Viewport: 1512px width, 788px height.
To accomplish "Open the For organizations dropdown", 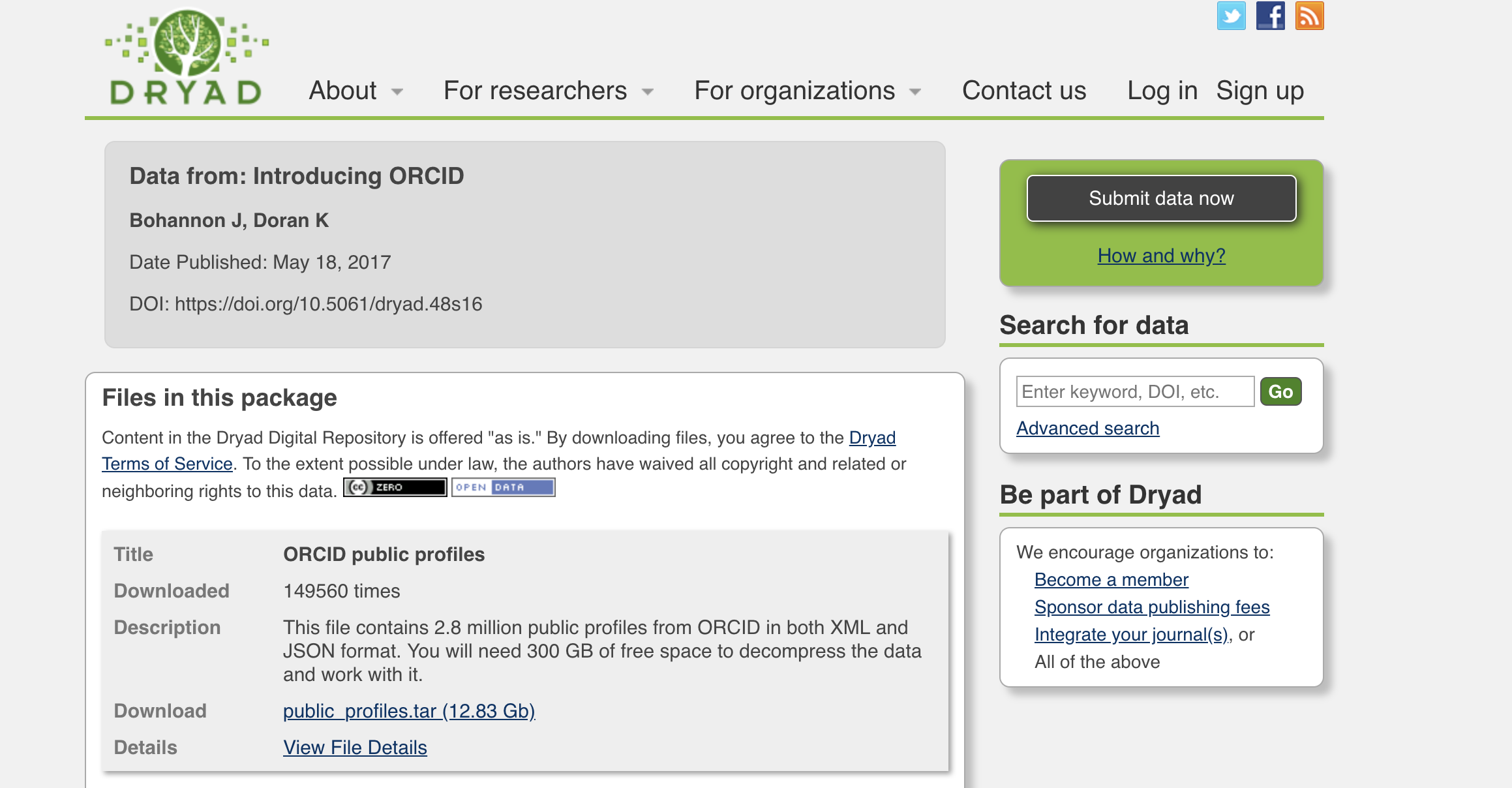I will 807,91.
